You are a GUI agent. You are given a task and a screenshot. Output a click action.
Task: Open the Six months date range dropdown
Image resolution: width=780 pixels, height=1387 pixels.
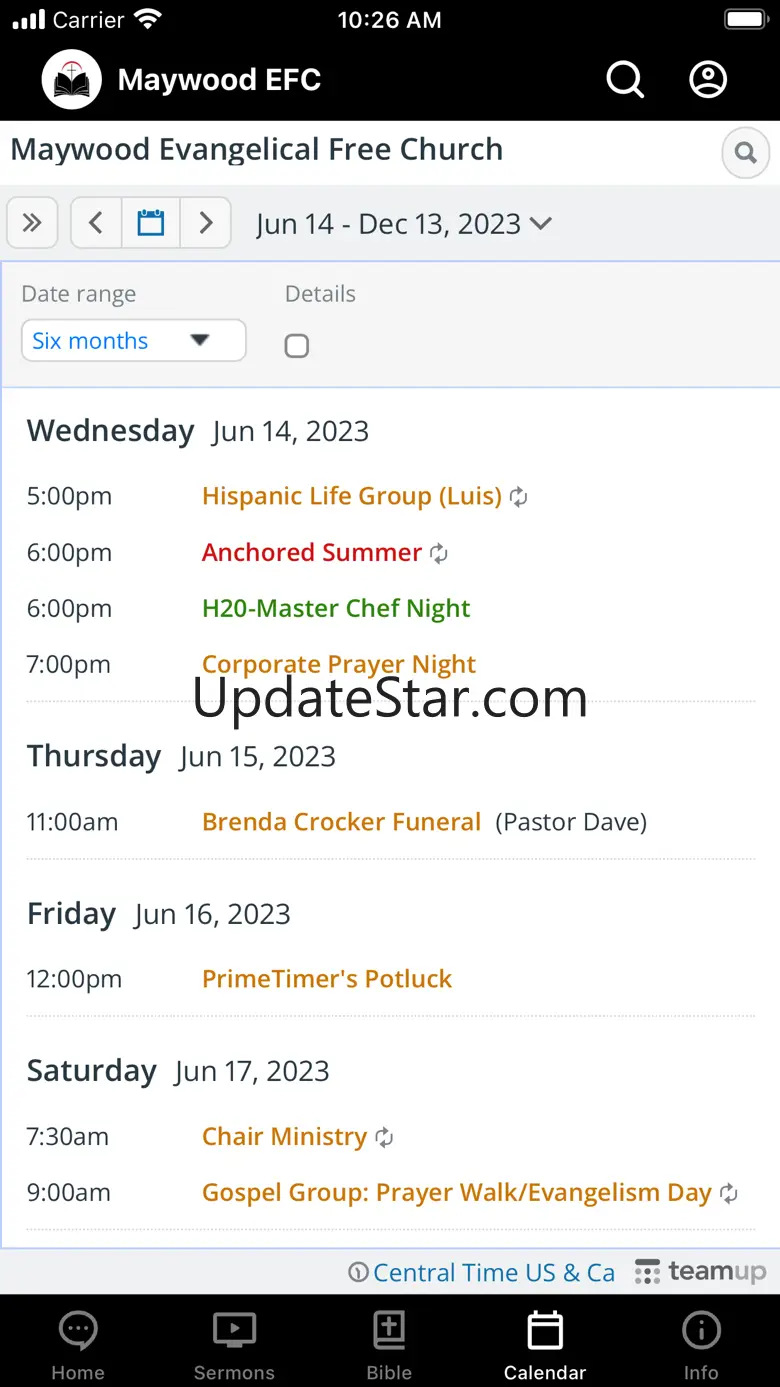[134, 340]
